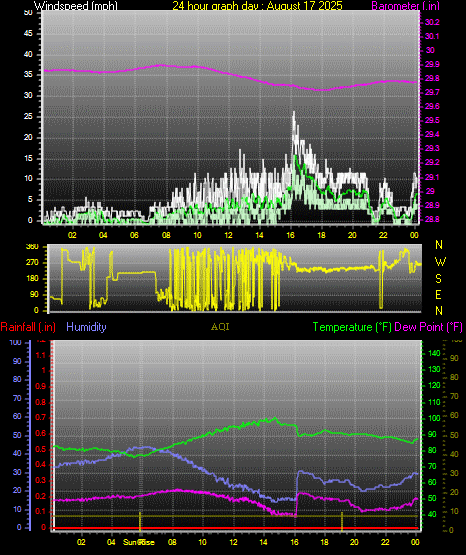Click the 45 value on the windspeed axis

pyautogui.click(x=28, y=34)
